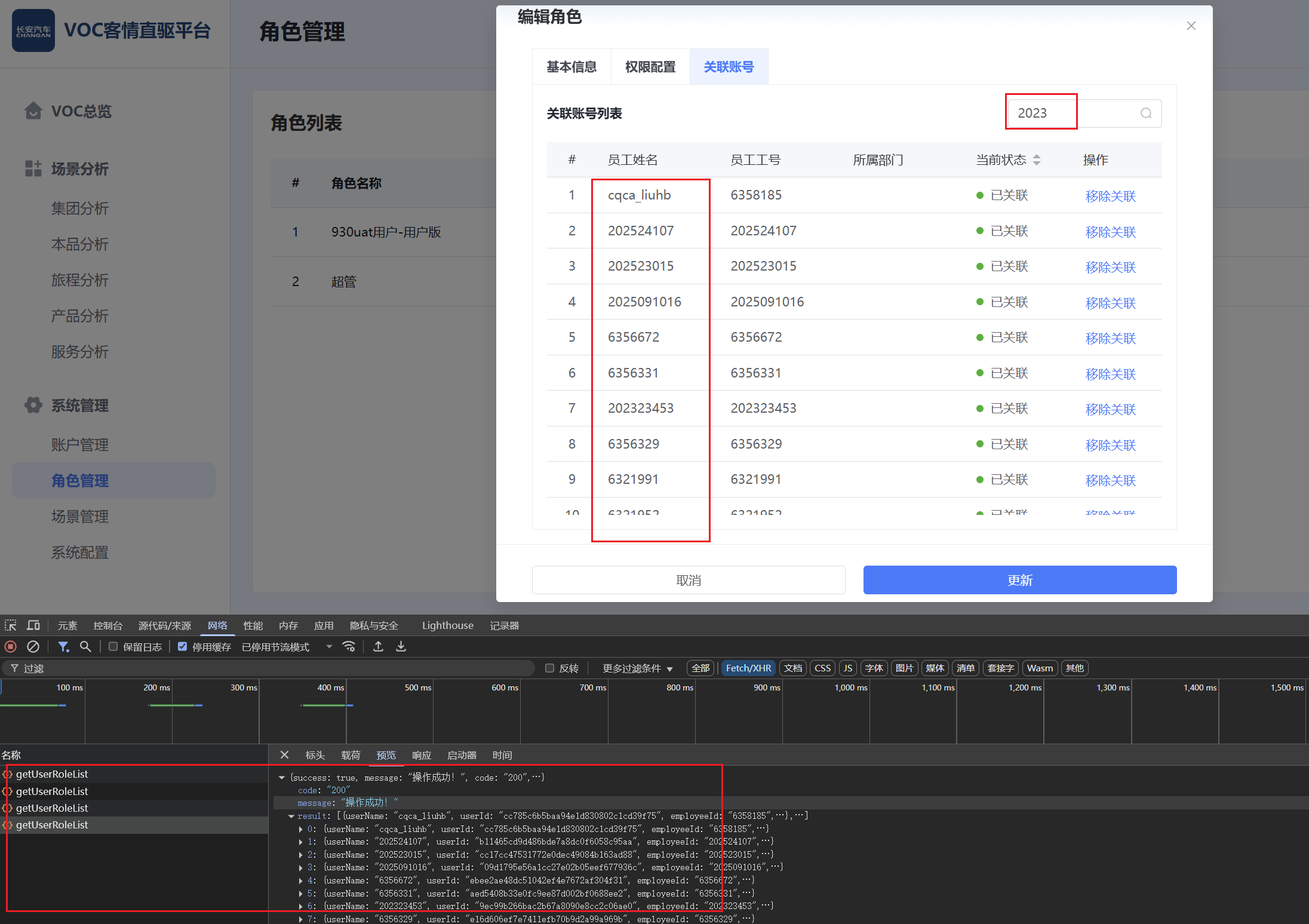Clear the network log
Viewport: 1309px width, 924px height.
click(33, 646)
